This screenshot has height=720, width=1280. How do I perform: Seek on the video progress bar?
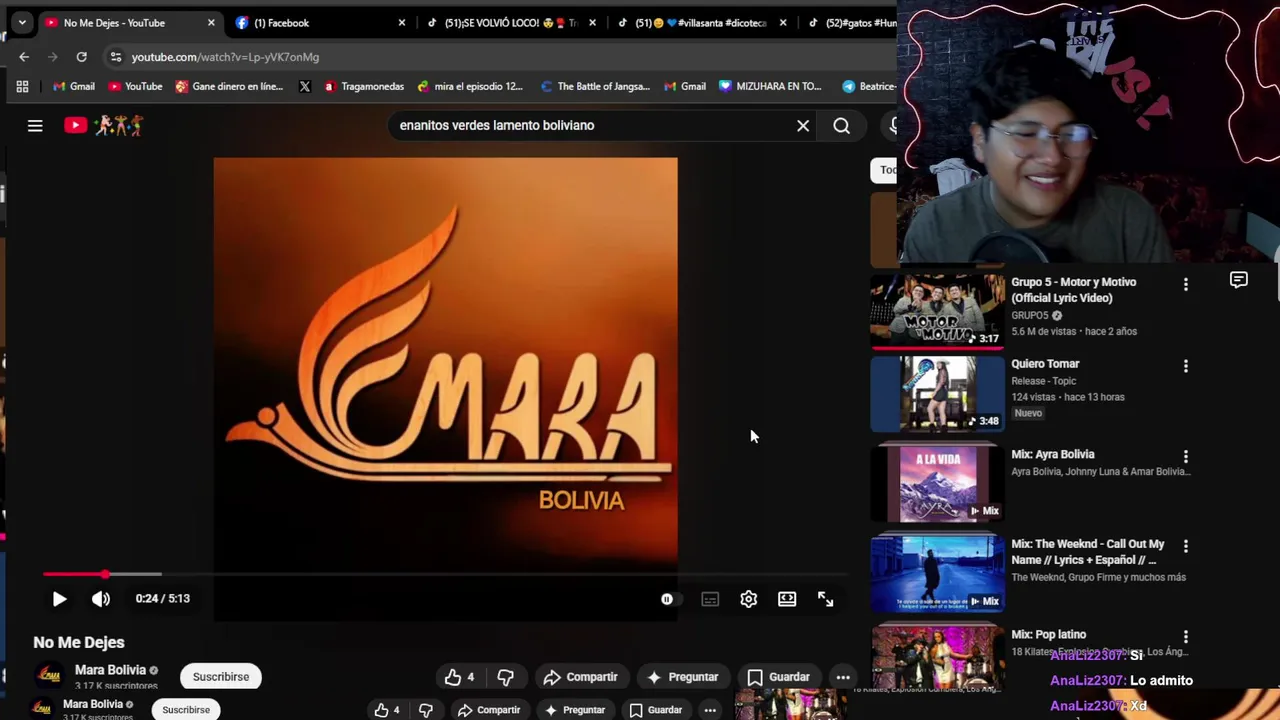click(x=446, y=574)
